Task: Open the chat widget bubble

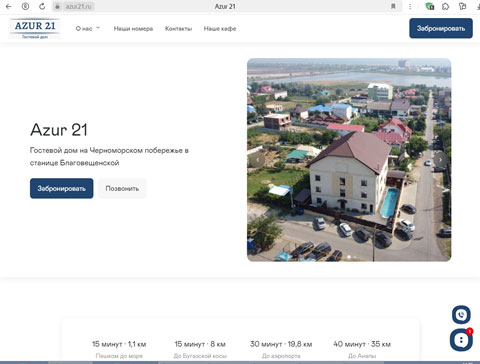Action: point(461,340)
